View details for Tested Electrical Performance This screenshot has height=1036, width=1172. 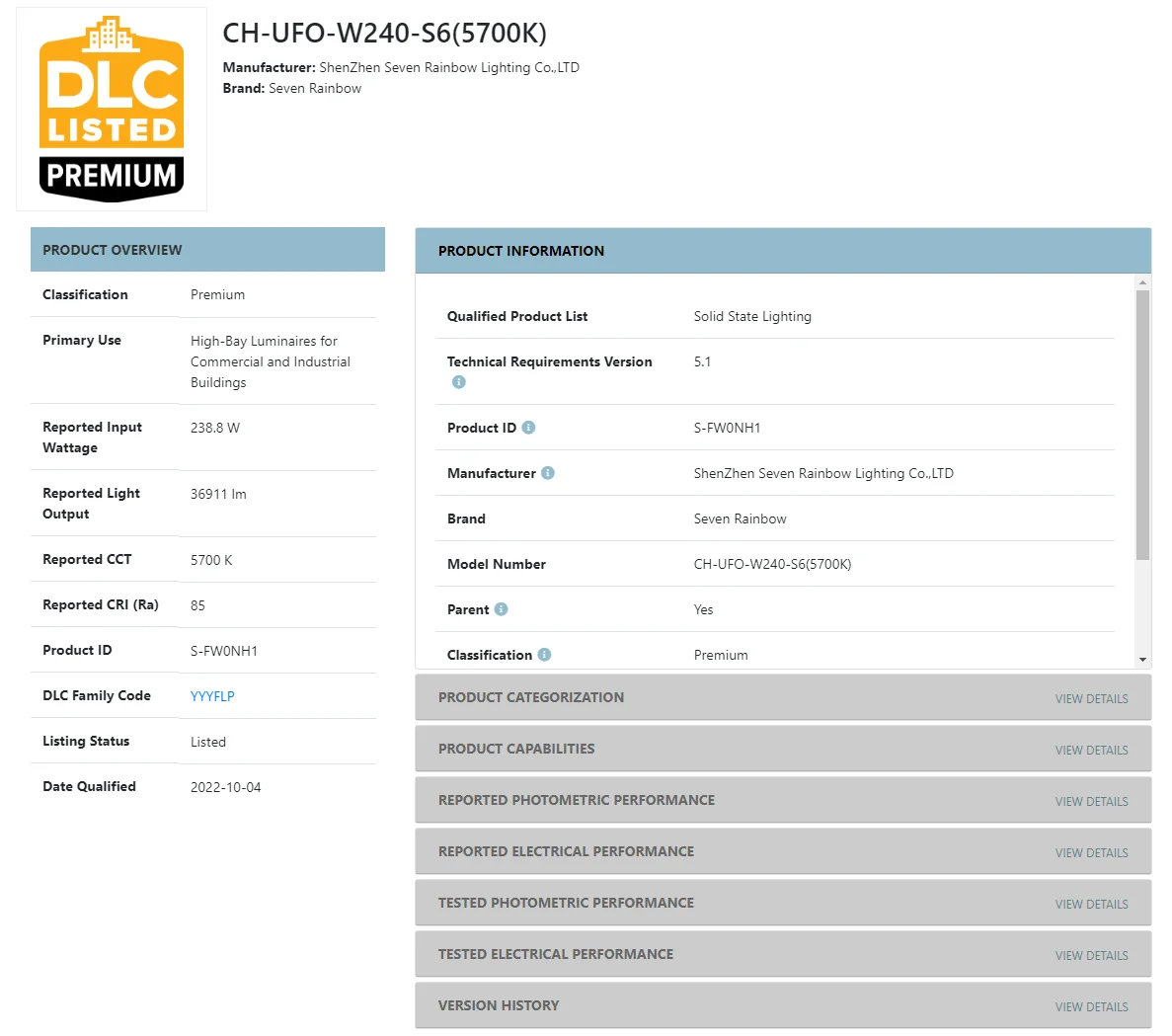click(x=1091, y=956)
